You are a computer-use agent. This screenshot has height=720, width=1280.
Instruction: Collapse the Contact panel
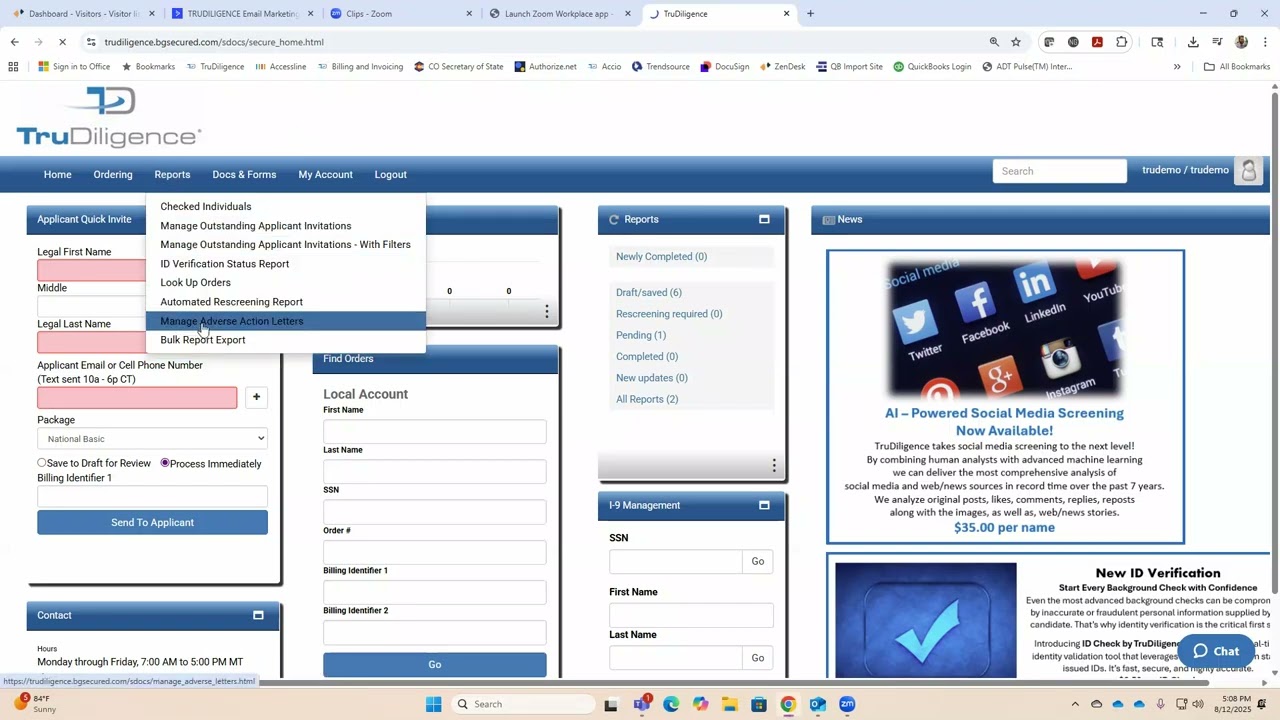point(258,616)
